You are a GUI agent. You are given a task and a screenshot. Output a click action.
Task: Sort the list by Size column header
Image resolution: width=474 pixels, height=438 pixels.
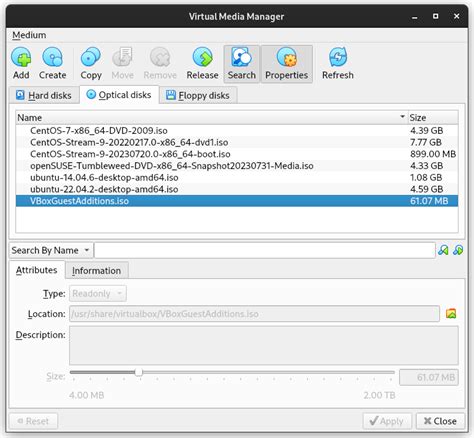click(x=433, y=118)
